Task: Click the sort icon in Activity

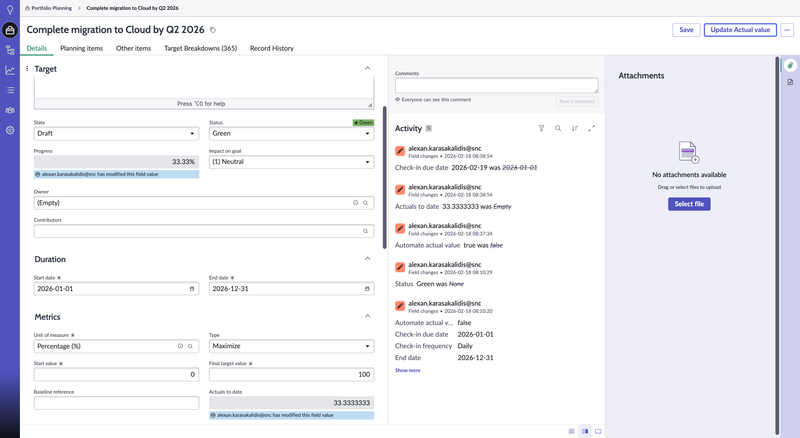Action: pyautogui.click(x=575, y=128)
